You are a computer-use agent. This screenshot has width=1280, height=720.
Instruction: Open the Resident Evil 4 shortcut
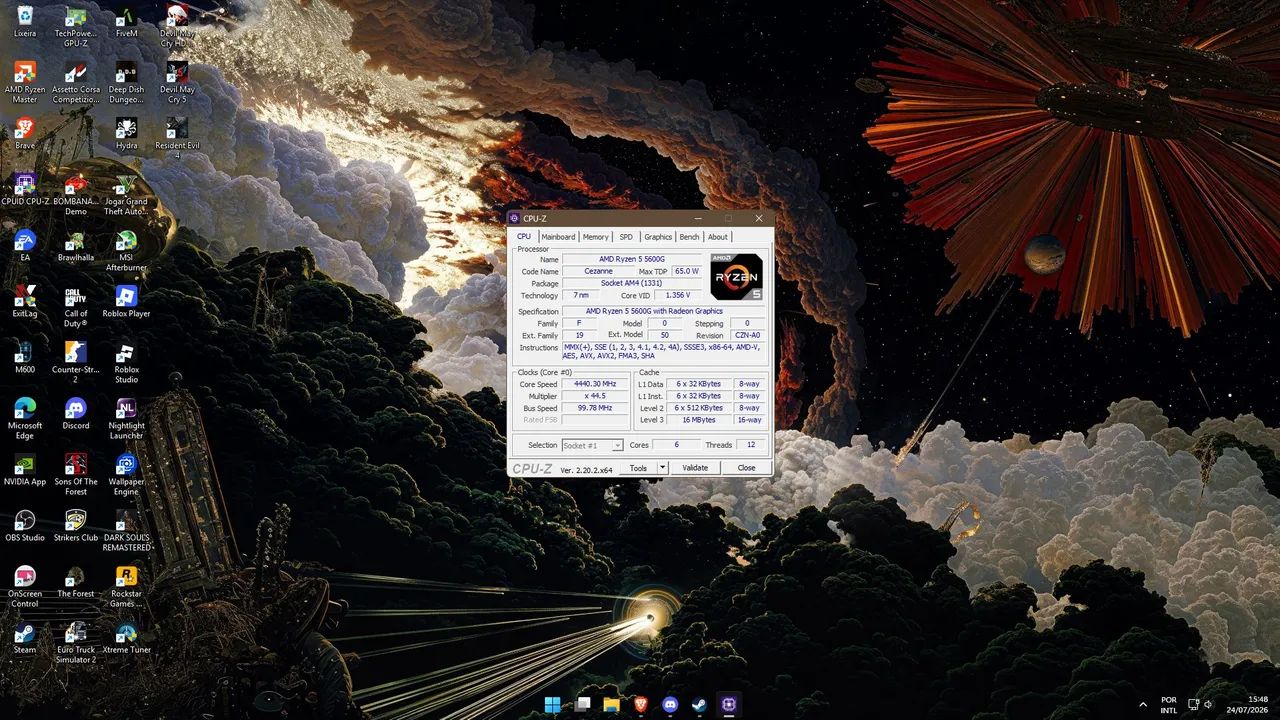(177, 139)
